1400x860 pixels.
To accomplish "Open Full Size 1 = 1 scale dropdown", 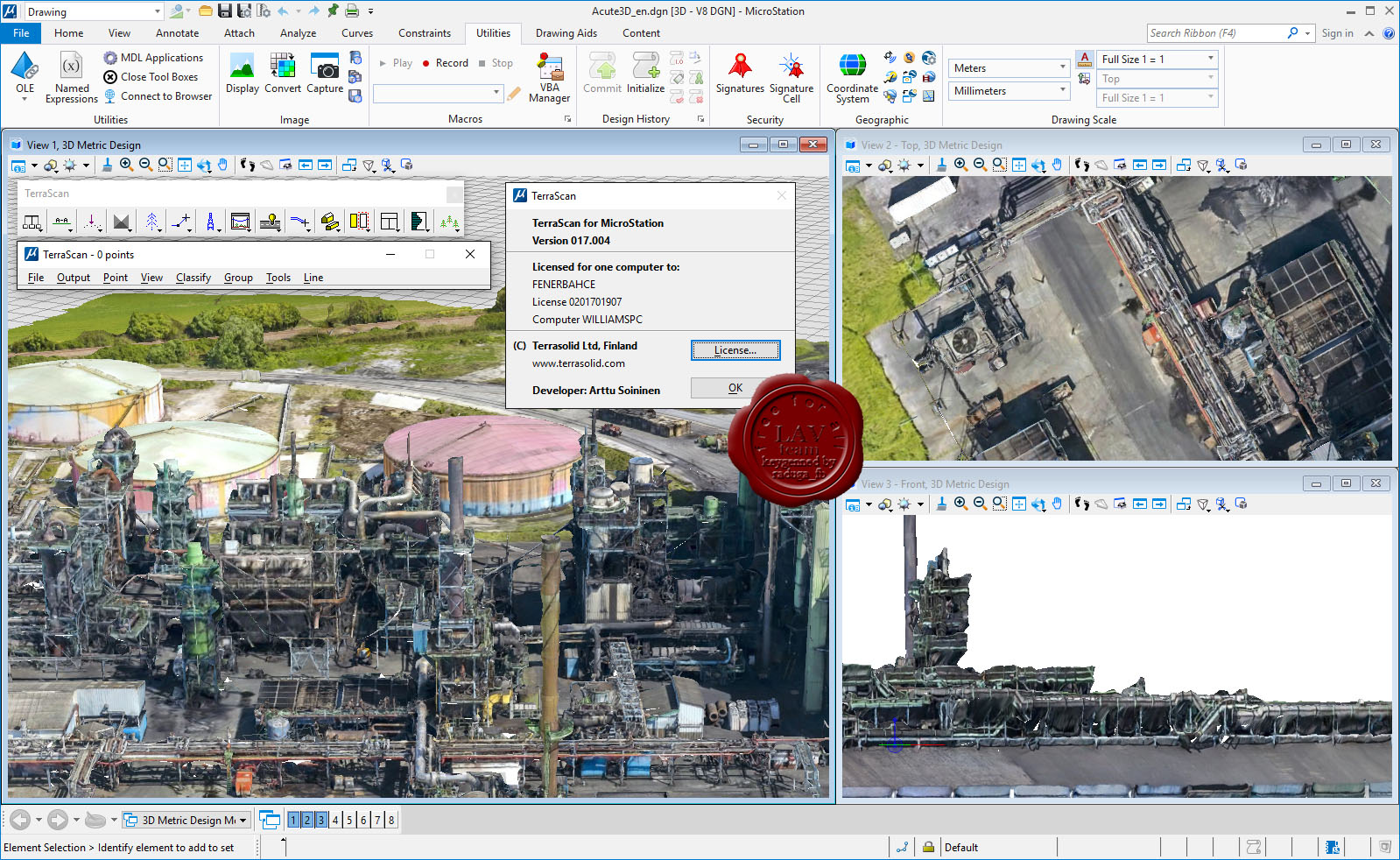I will tap(1157, 60).
